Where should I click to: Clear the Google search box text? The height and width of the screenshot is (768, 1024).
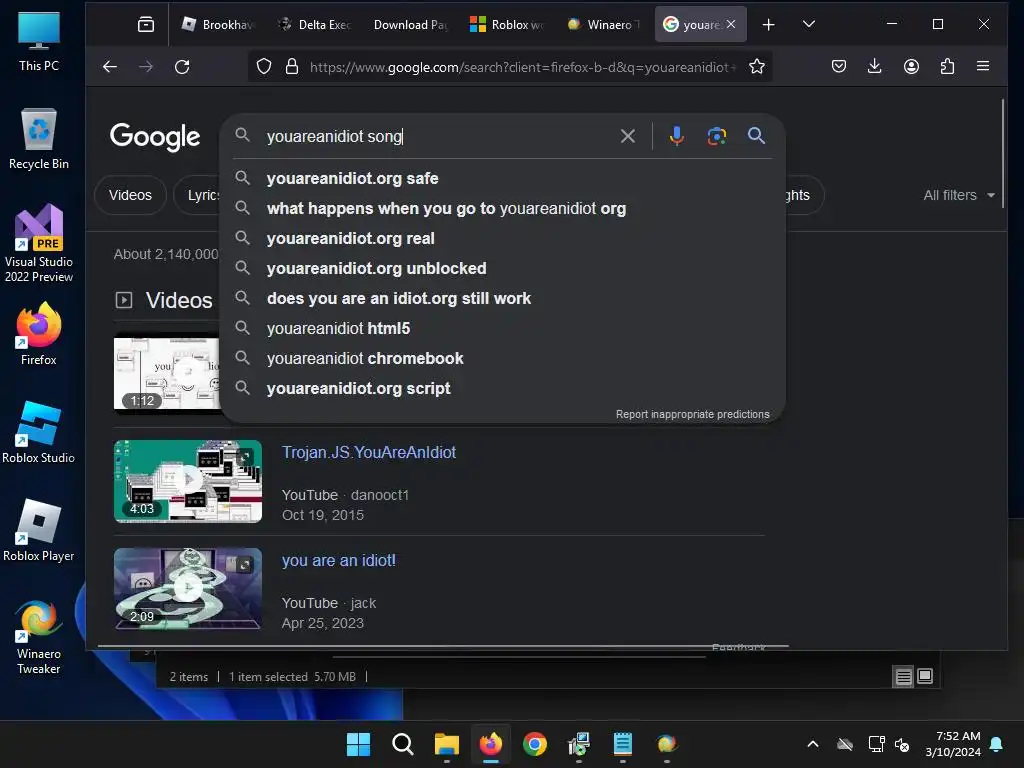[628, 136]
